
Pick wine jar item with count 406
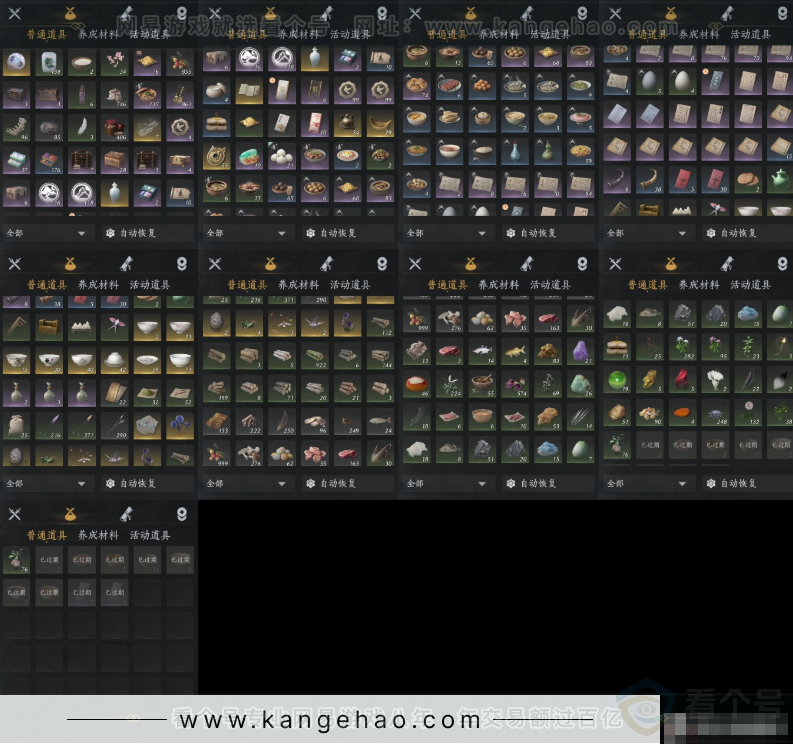(115, 127)
